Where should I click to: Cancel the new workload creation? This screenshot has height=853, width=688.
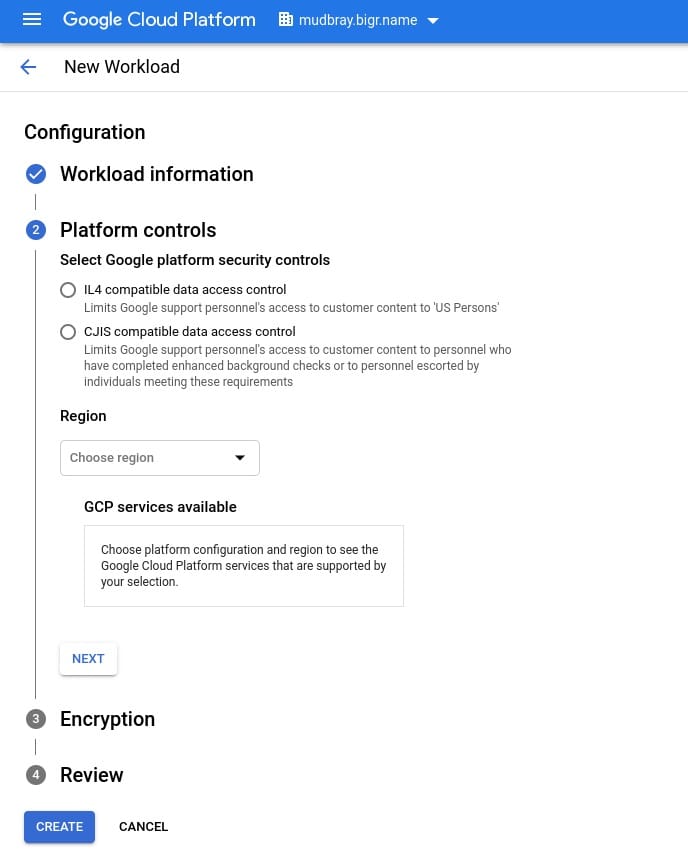click(143, 827)
